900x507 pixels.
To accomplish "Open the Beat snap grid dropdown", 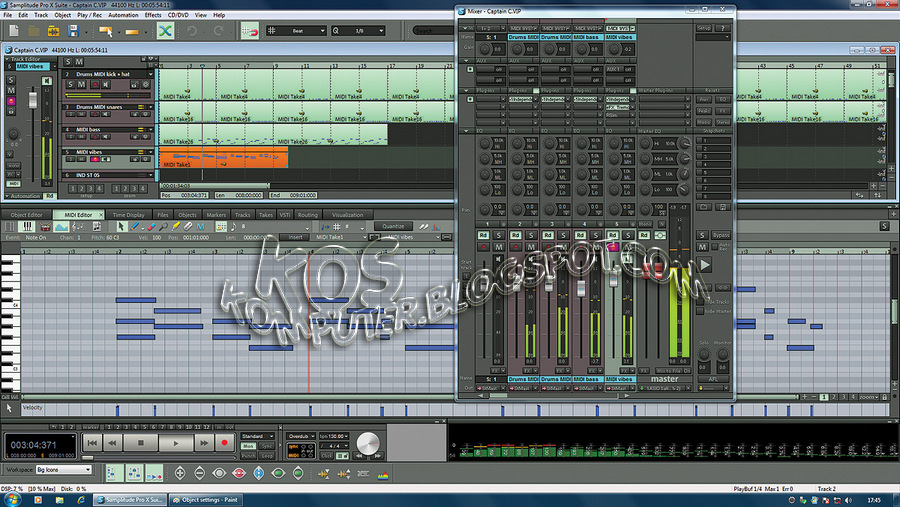I will click(x=297, y=31).
